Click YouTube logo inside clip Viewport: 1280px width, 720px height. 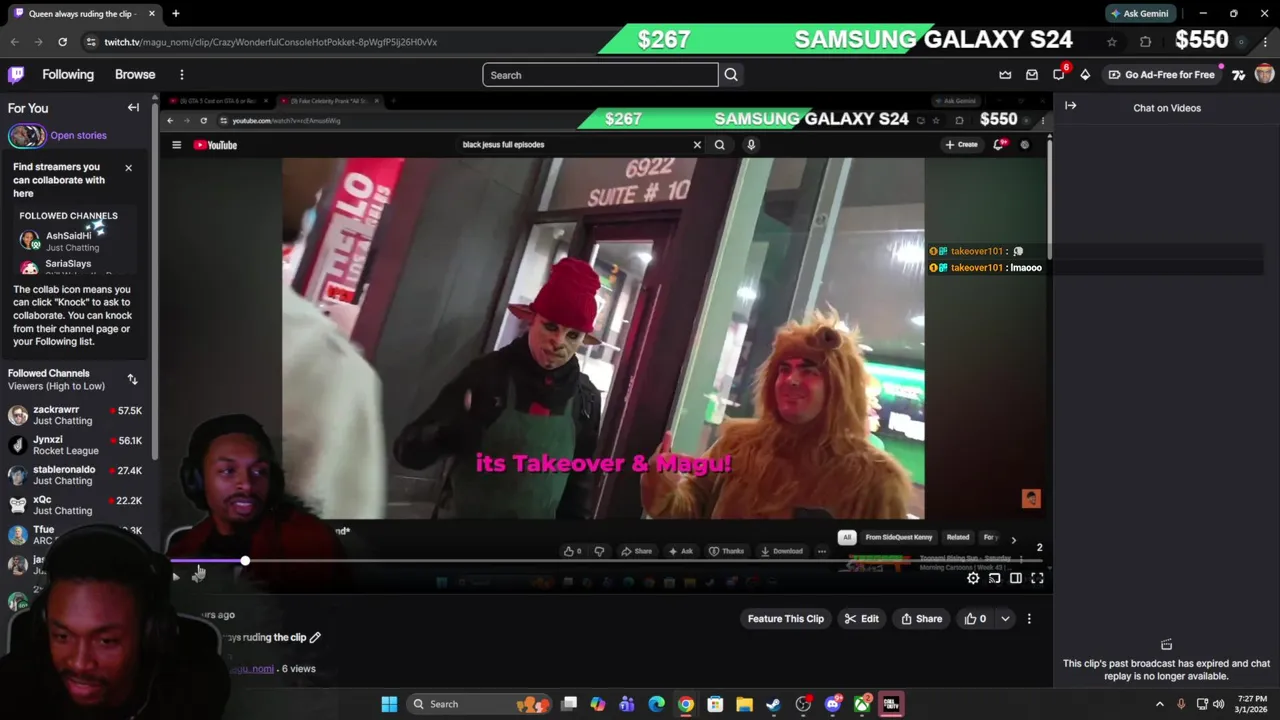click(215, 145)
